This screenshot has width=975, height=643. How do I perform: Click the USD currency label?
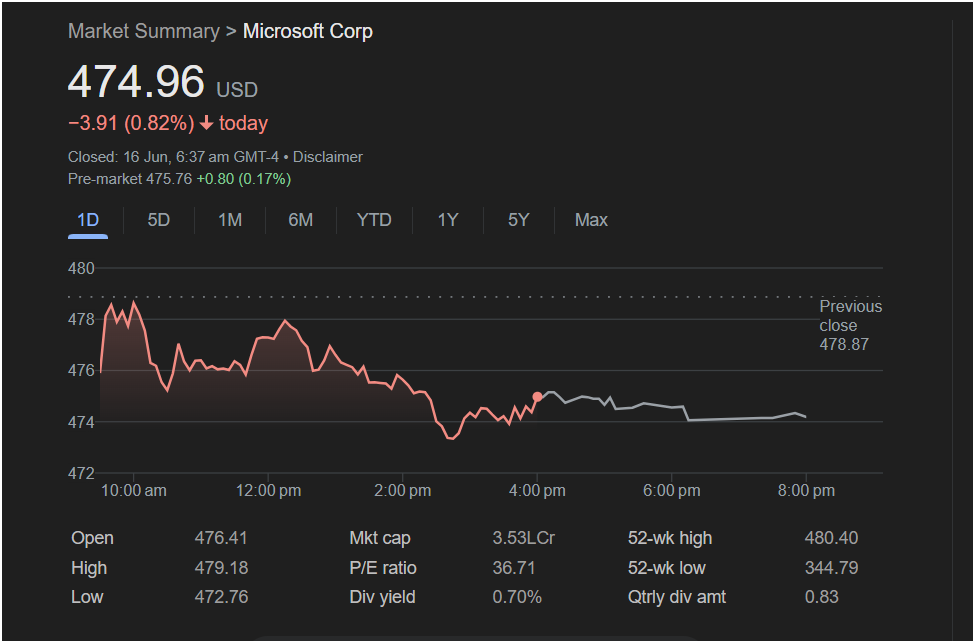point(237,90)
